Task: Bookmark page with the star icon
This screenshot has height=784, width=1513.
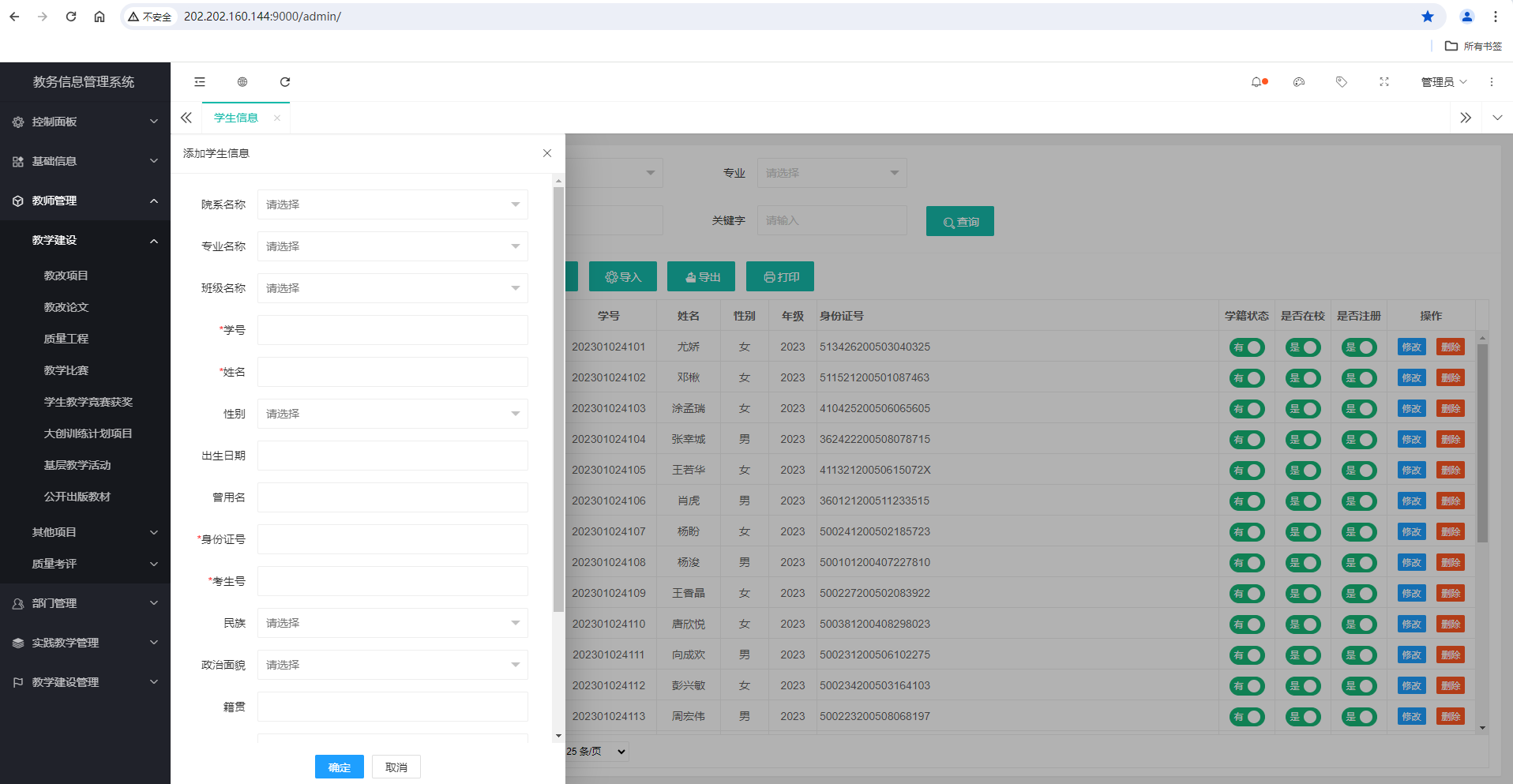Action: pyautogui.click(x=1428, y=17)
